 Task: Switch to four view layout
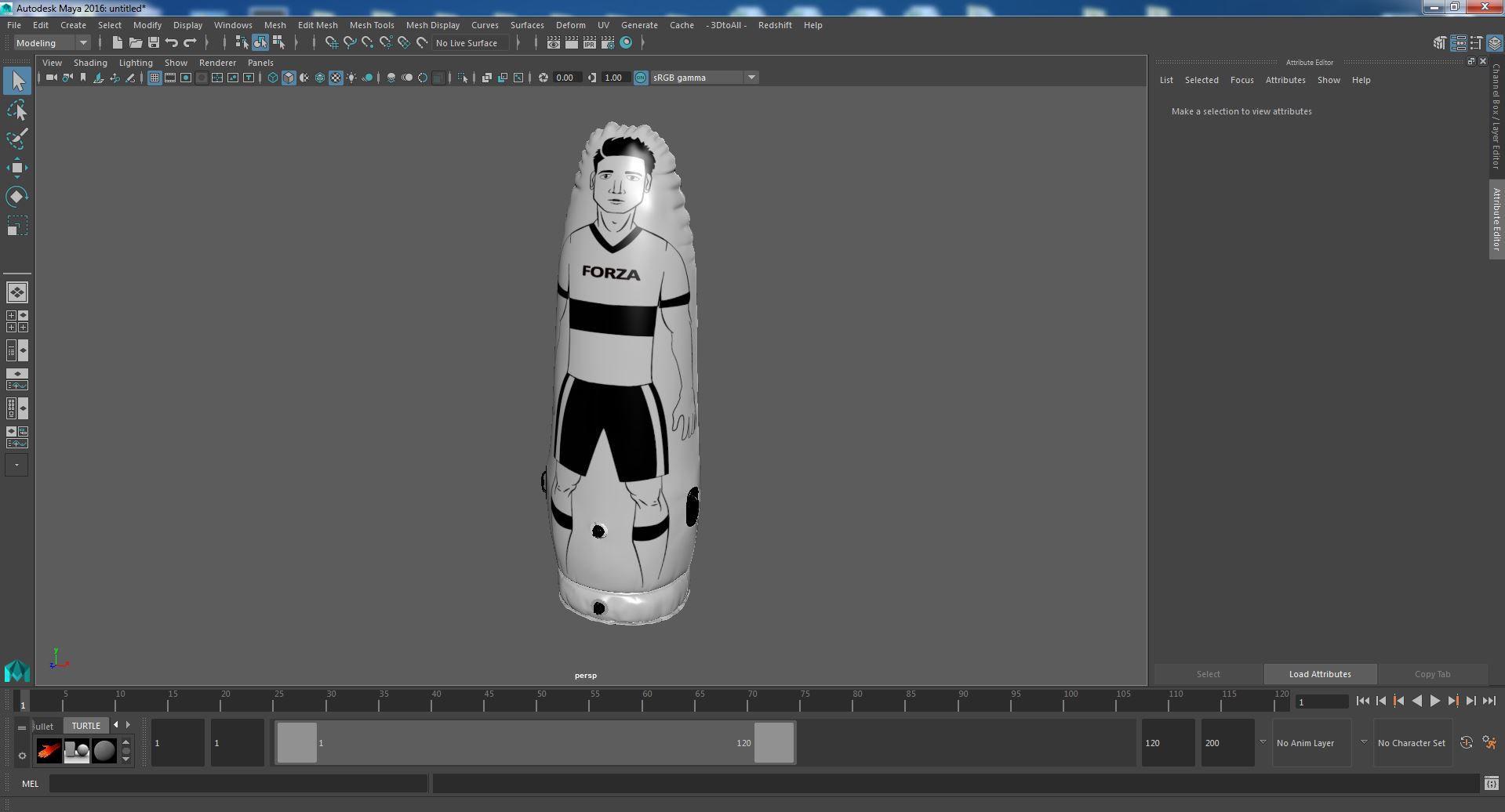click(x=17, y=321)
